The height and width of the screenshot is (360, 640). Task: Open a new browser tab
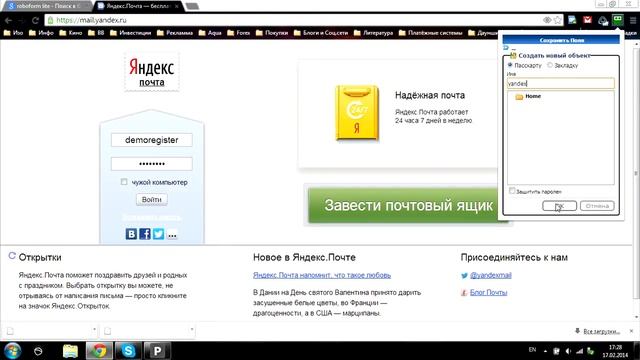point(192,6)
